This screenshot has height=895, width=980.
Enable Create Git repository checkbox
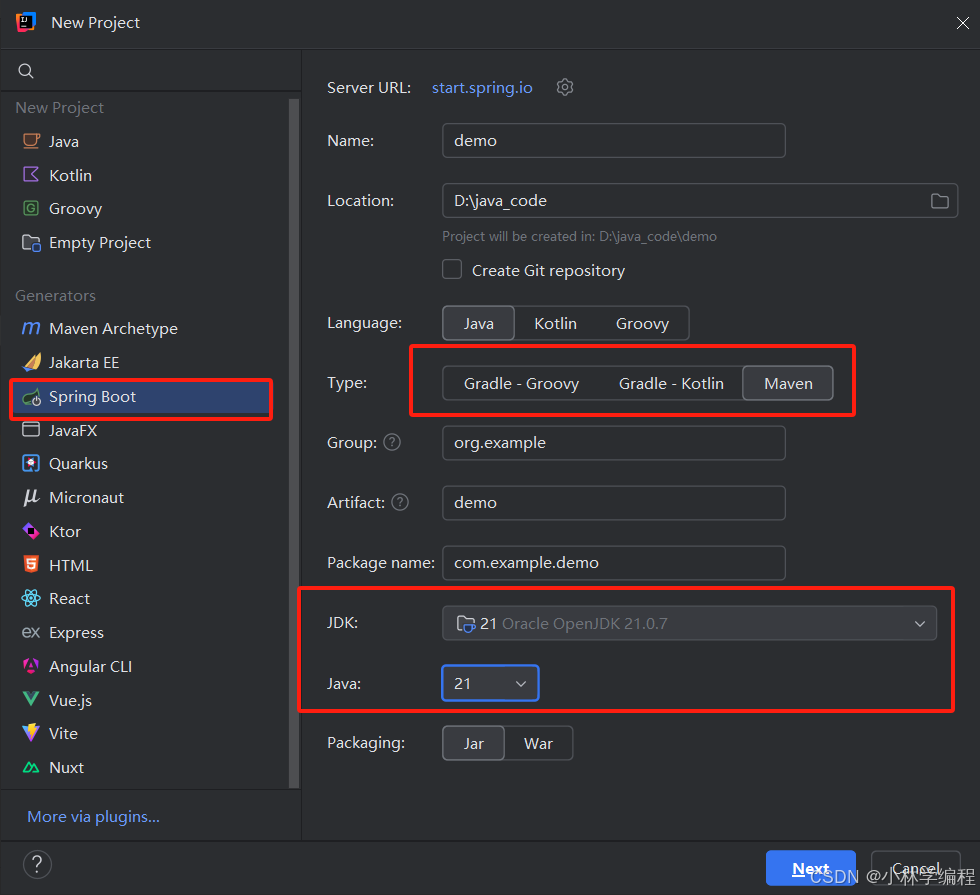point(452,269)
